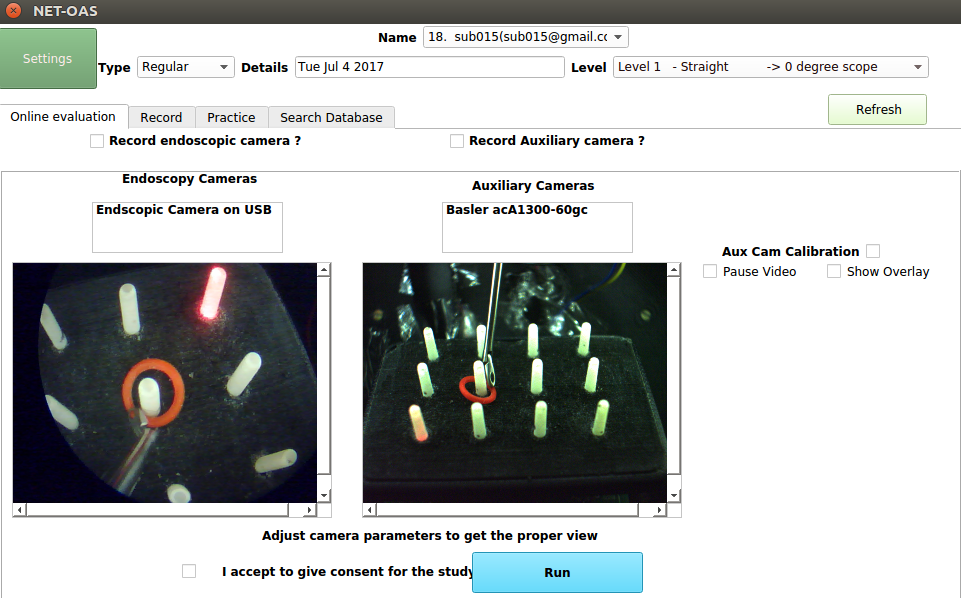
Task: Switch to the Online evaluation tab
Action: 63,116
